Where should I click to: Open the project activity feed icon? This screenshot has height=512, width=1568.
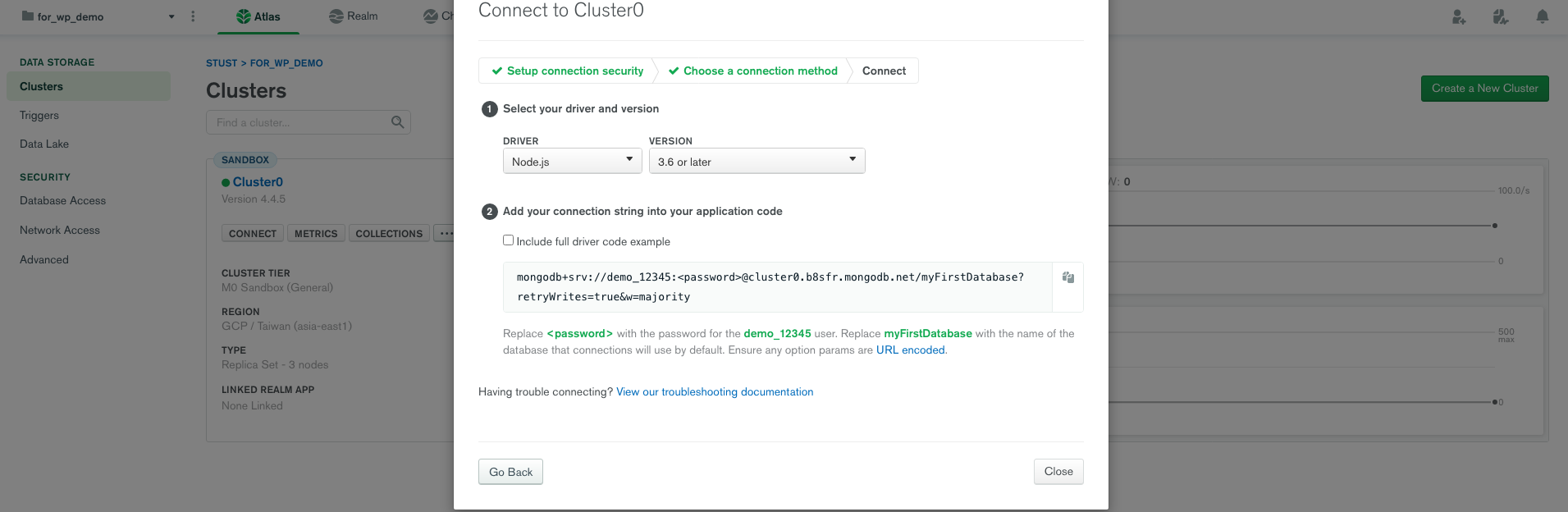(x=1500, y=16)
